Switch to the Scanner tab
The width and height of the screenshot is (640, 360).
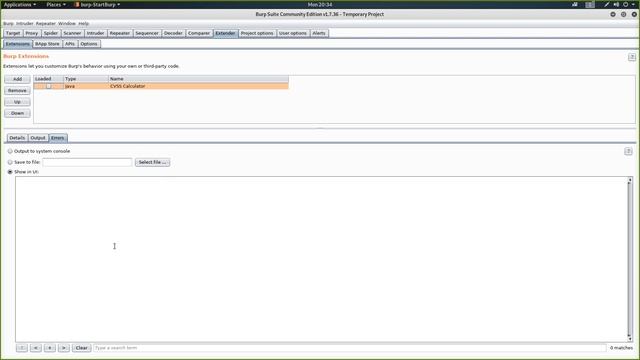[x=72, y=33]
